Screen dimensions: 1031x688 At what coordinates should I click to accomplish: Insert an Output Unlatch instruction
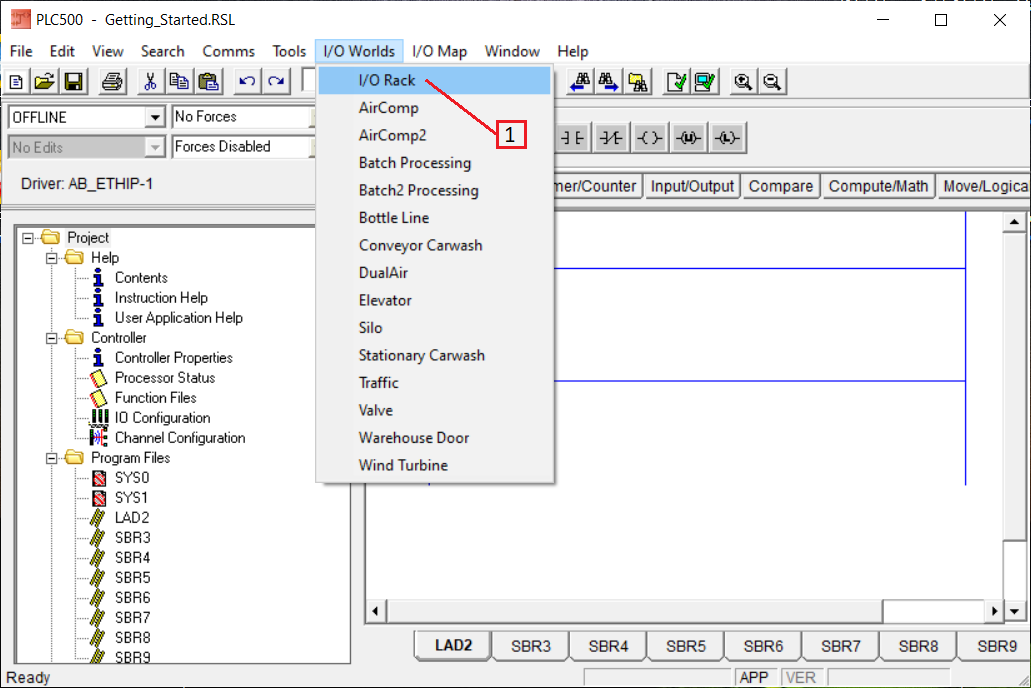(688, 138)
